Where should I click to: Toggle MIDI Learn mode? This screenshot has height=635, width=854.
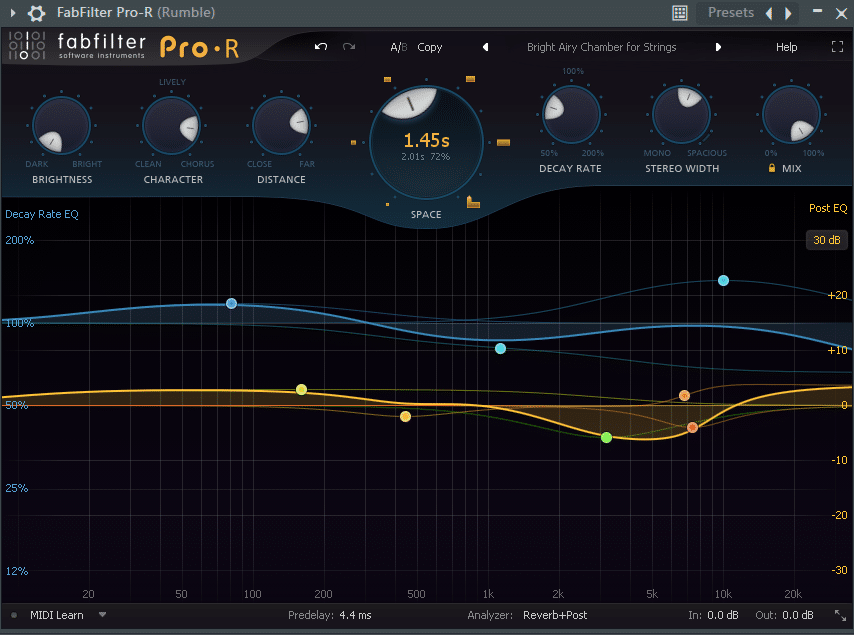coord(57,615)
